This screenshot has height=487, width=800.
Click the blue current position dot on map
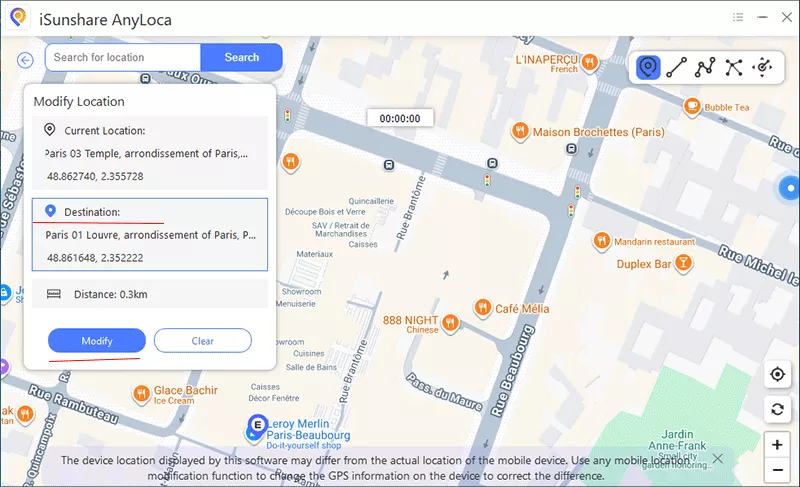[790, 188]
